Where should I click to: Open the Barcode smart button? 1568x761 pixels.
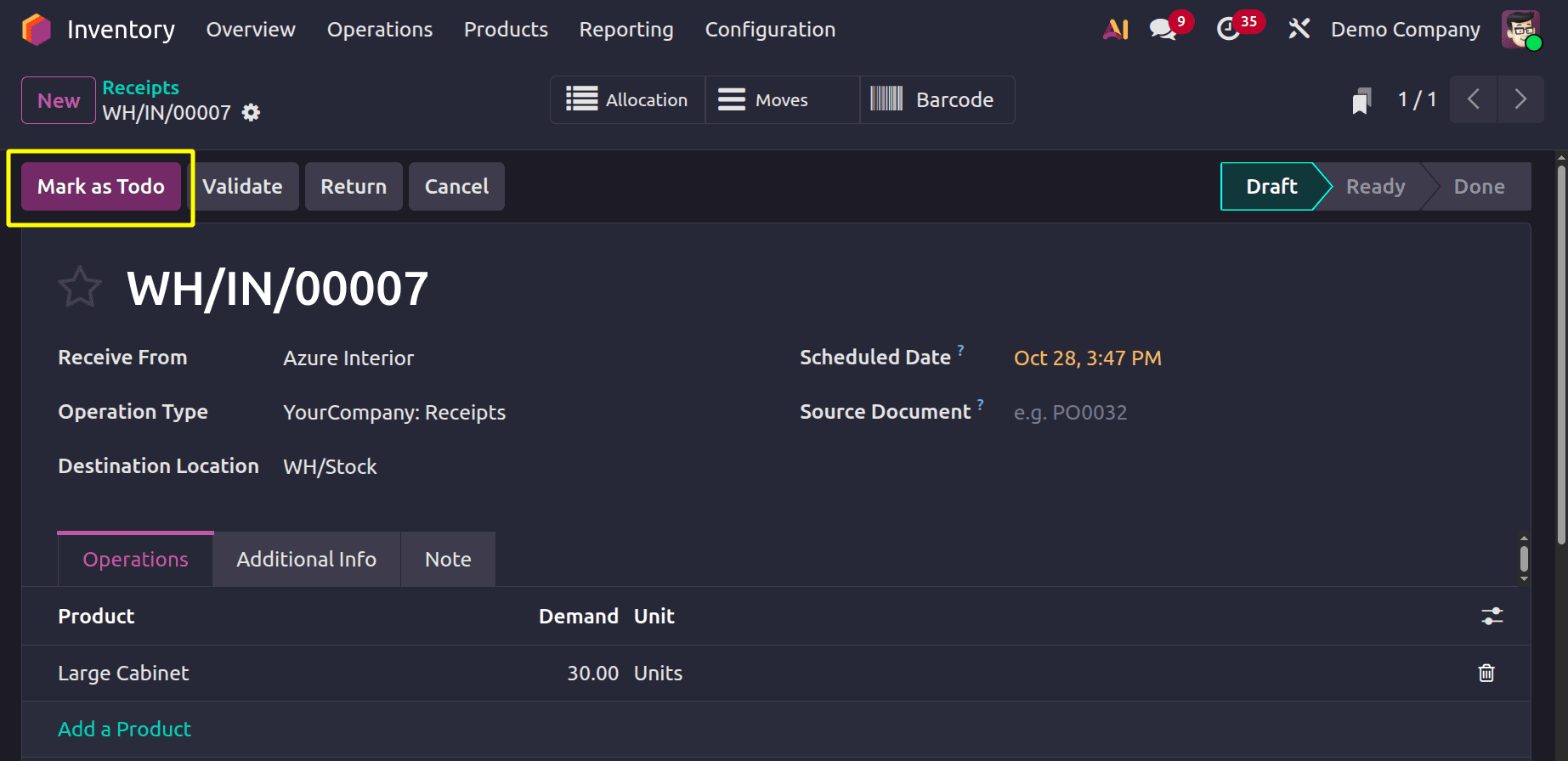pos(937,100)
